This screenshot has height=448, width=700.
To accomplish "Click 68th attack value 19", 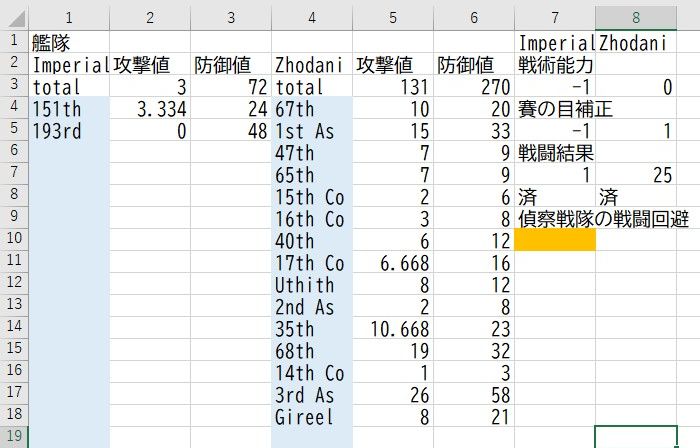I will (393, 350).
